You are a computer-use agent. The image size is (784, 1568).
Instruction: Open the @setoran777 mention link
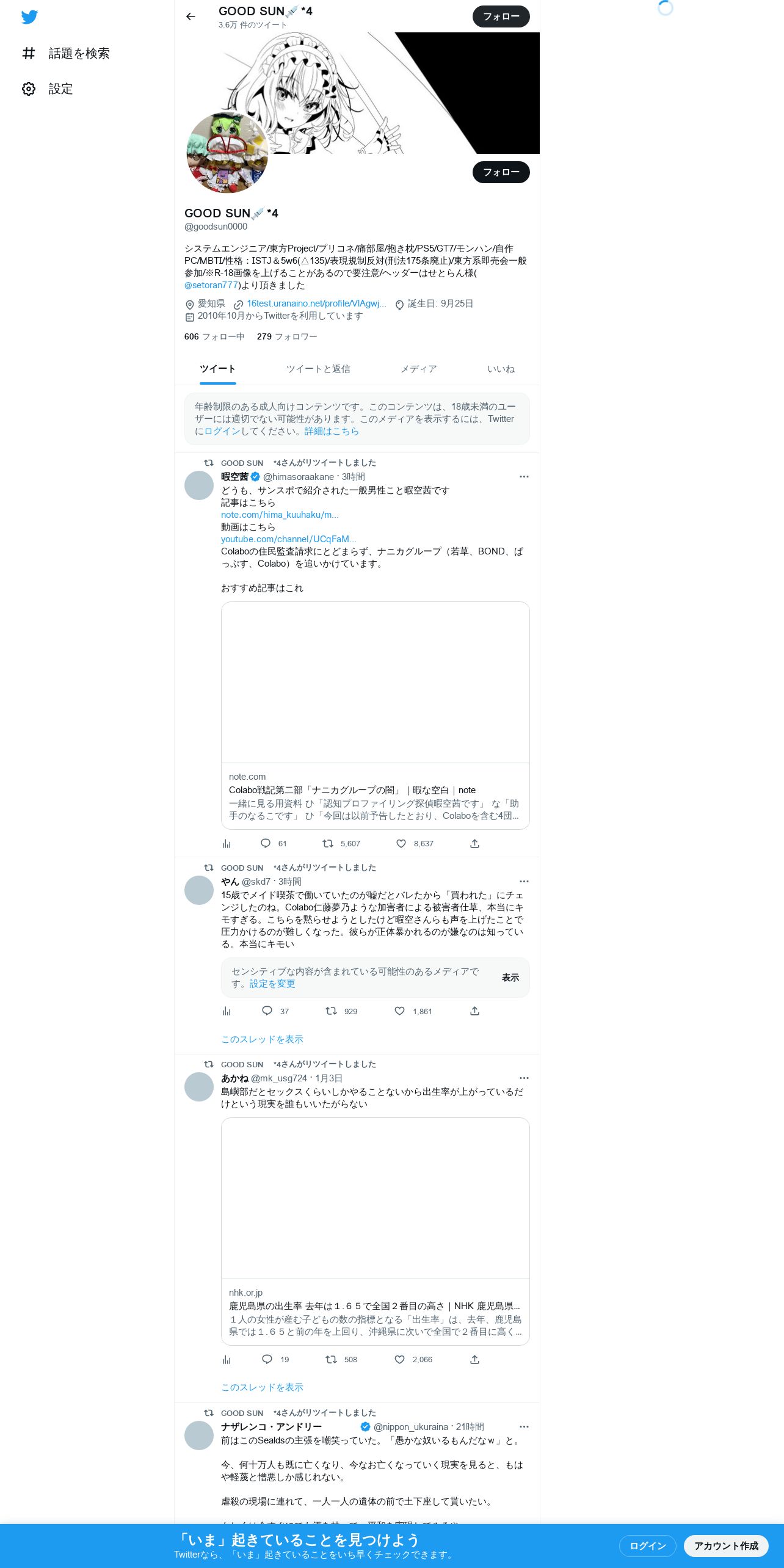pos(211,285)
